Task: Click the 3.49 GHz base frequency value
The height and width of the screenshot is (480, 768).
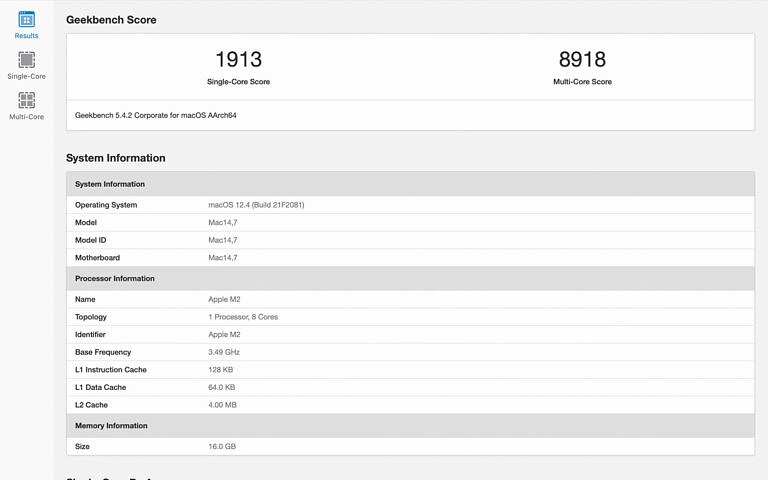Action: [x=224, y=352]
